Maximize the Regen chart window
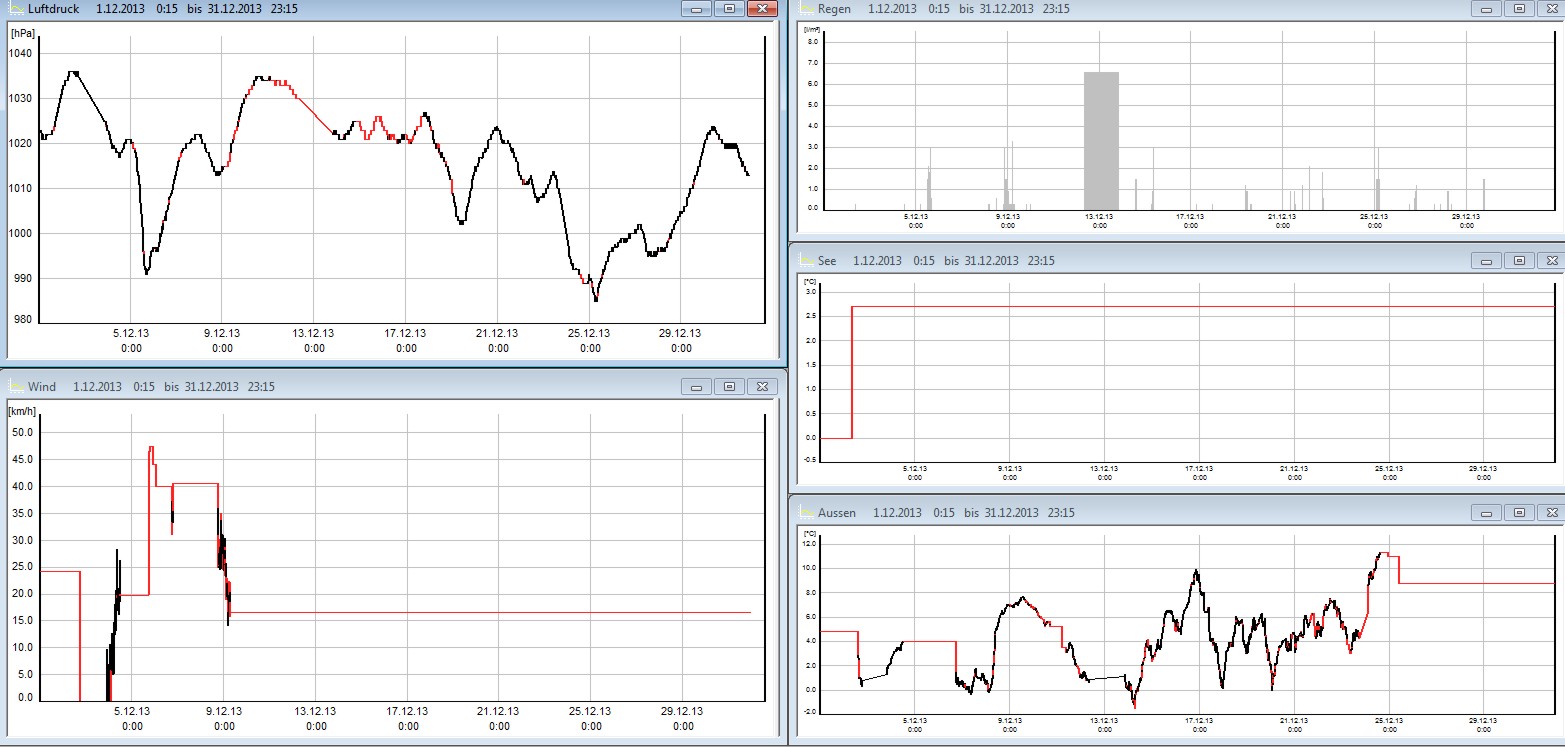The height and width of the screenshot is (747, 1565). pyautogui.click(x=1519, y=9)
